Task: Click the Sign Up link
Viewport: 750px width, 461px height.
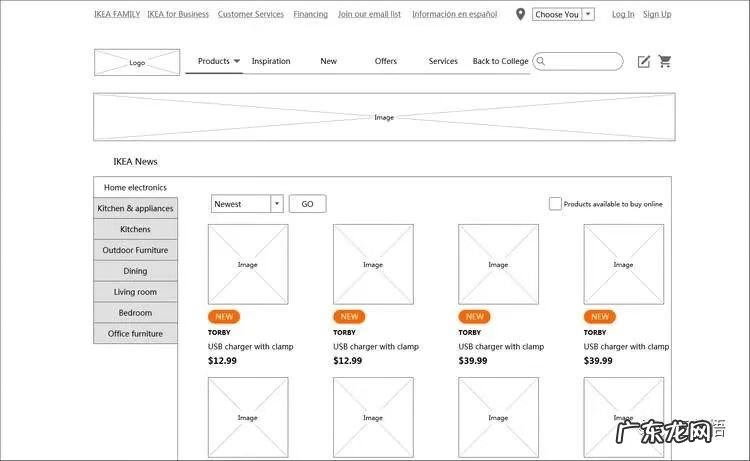Action: [657, 14]
